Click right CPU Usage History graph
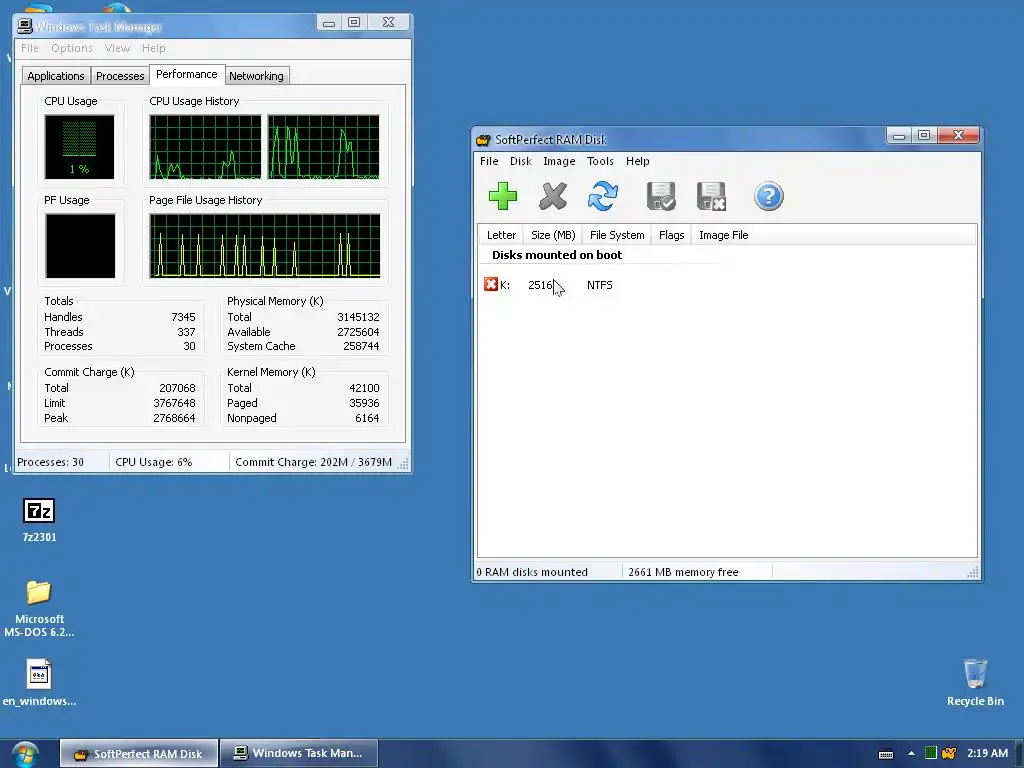This screenshot has height=768, width=1024. [323, 147]
